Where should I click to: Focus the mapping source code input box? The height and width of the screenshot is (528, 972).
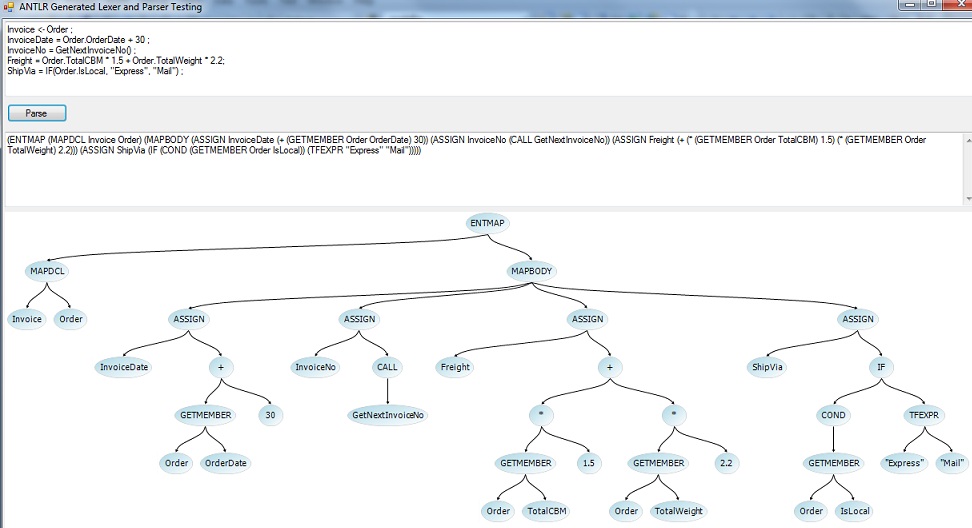click(487, 59)
